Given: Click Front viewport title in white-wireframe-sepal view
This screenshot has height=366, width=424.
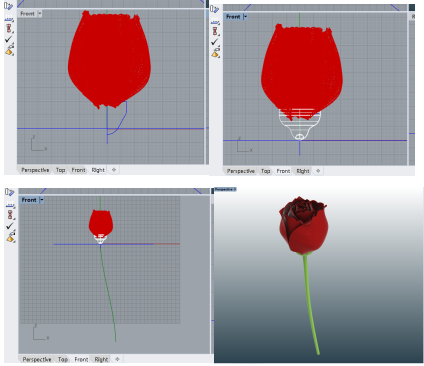Looking at the screenshot, I should (233, 16).
